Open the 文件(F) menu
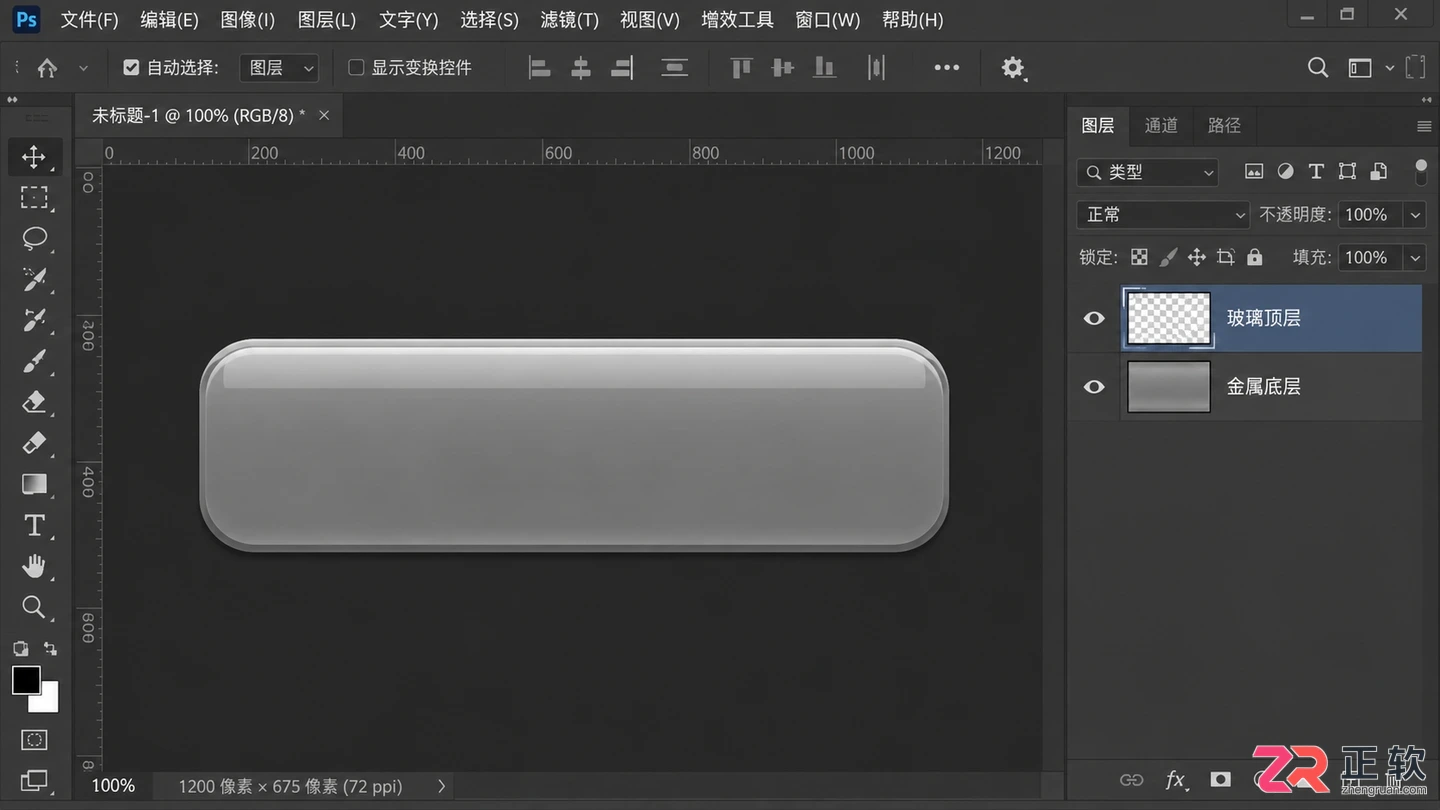The height and width of the screenshot is (810, 1440). point(89,20)
